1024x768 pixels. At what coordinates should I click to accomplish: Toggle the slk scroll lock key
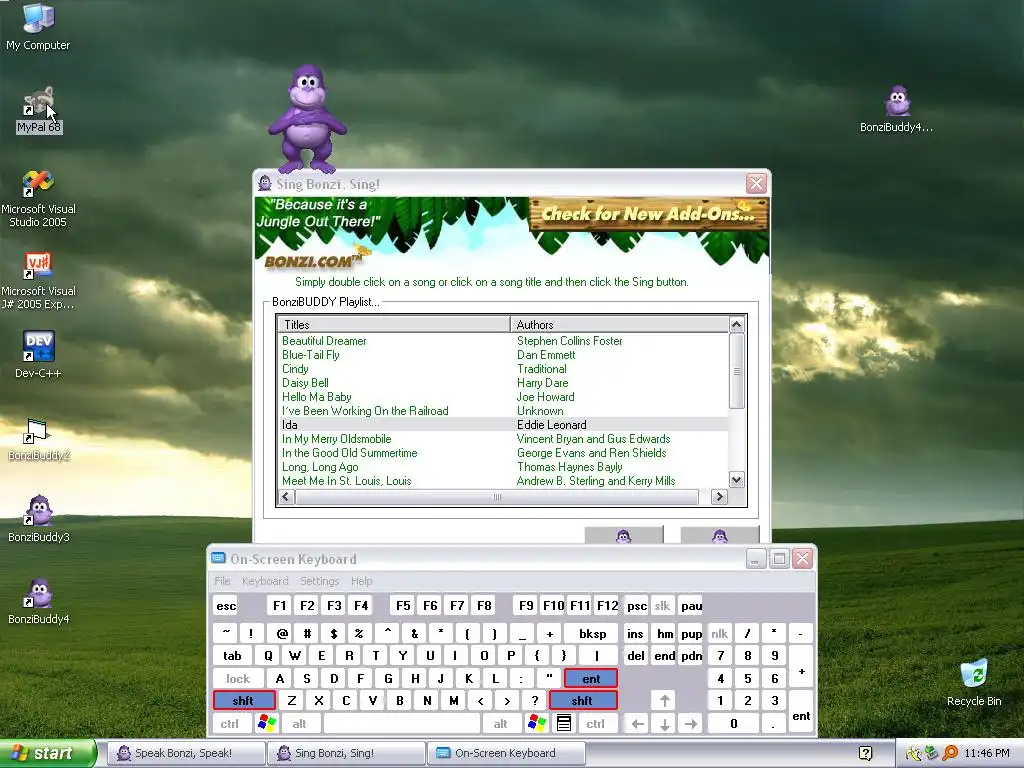coord(662,606)
